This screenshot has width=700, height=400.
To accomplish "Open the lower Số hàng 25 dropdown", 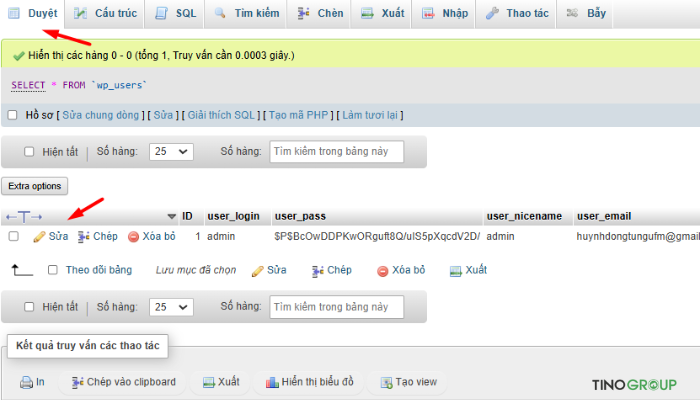I will pyautogui.click(x=171, y=307).
